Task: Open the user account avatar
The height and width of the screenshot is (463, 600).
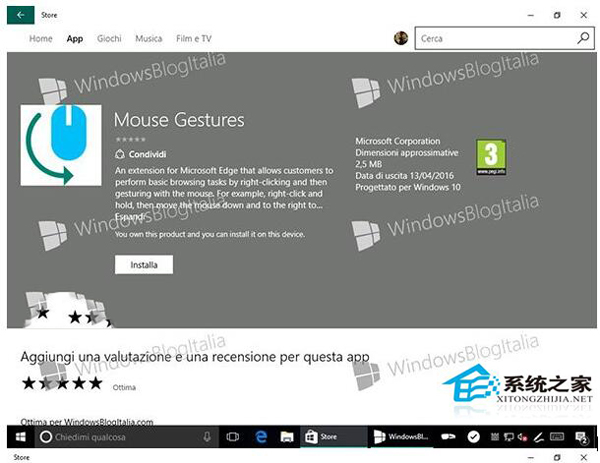Action: pyautogui.click(x=401, y=38)
